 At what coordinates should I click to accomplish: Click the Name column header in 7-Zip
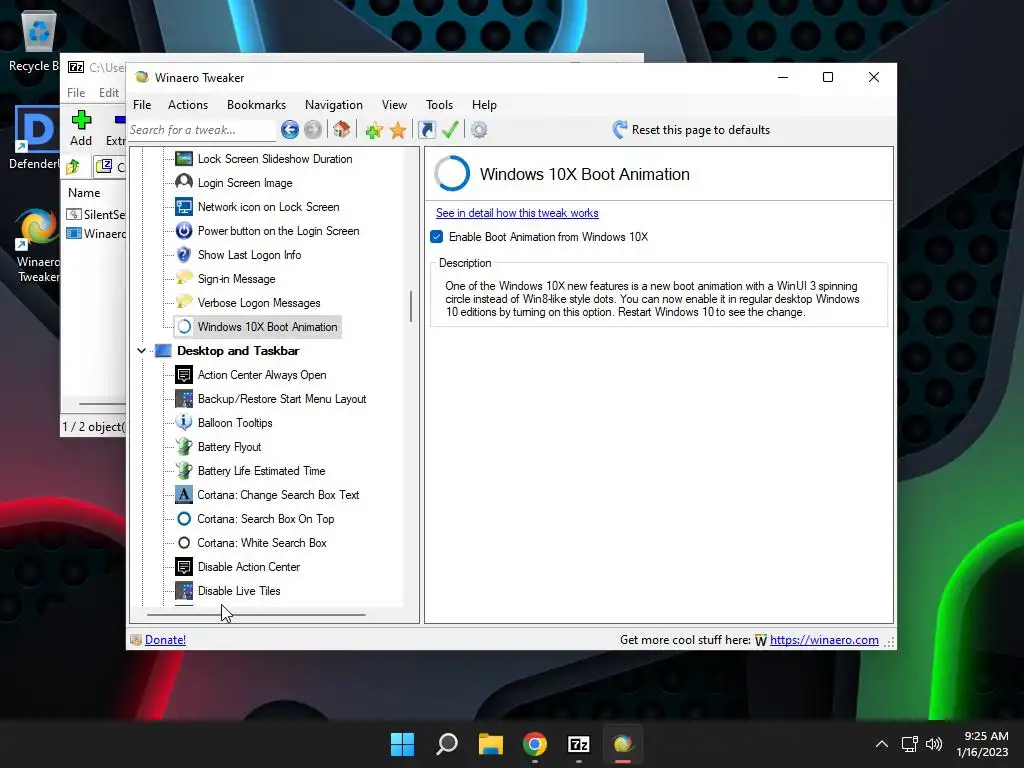[84, 193]
